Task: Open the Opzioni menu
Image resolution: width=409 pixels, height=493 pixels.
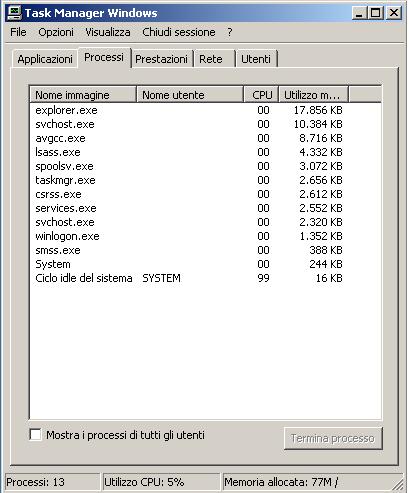Action: pos(56,32)
